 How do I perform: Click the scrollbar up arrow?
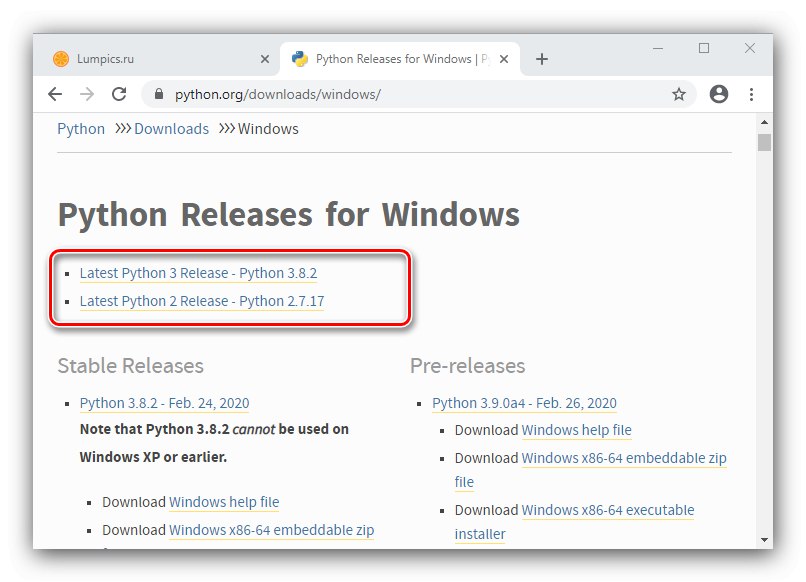[764, 122]
